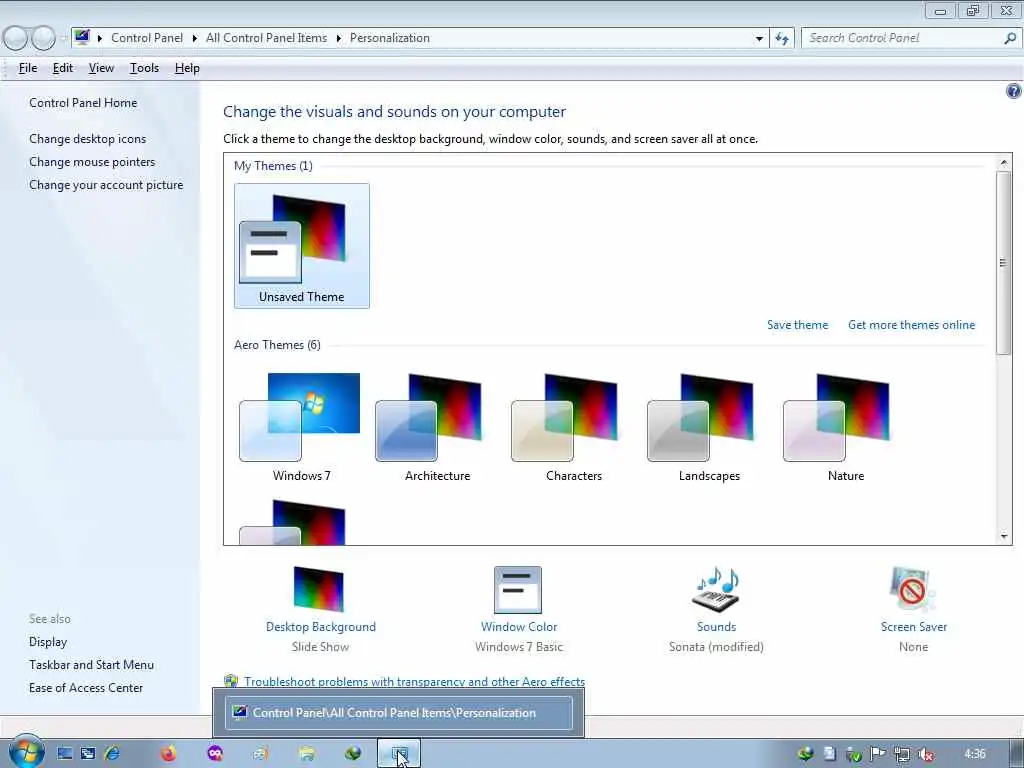This screenshot has height=768, width=1024.
Task: Click Get more themes online link
Action: coord(911,325)
